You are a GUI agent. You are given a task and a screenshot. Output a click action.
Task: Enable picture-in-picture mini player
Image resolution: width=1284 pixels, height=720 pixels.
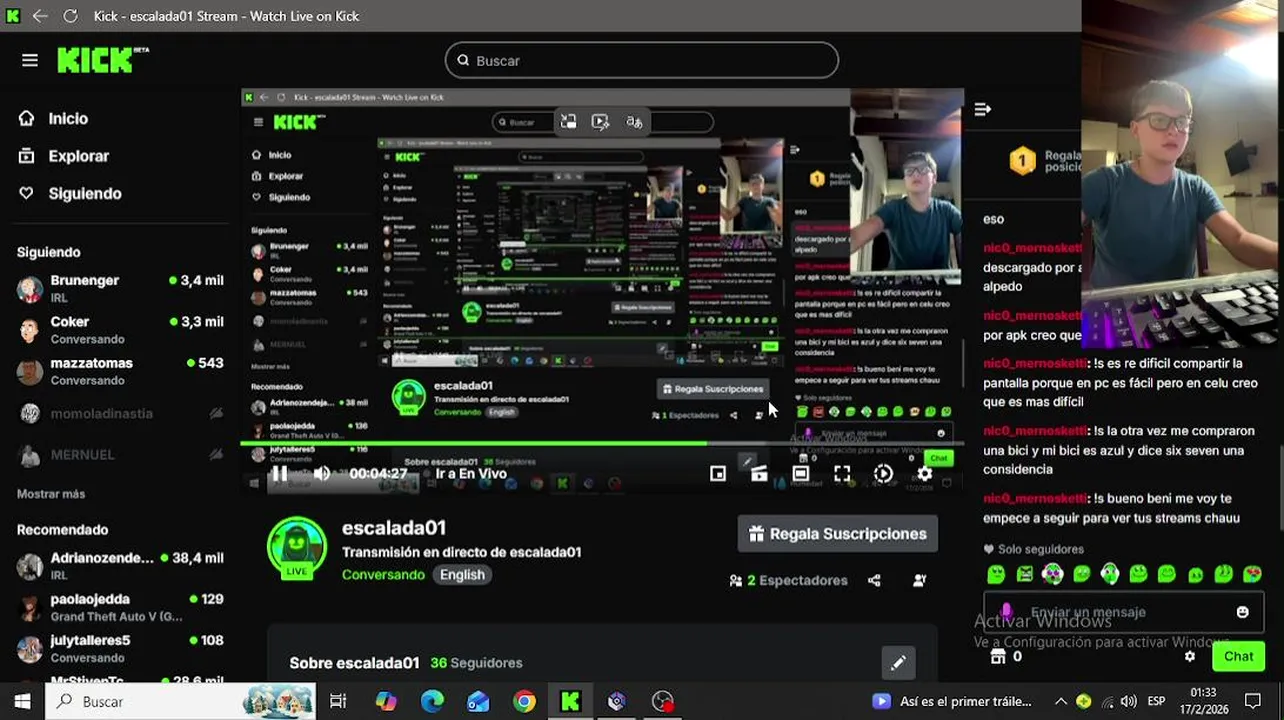(717, 474)
